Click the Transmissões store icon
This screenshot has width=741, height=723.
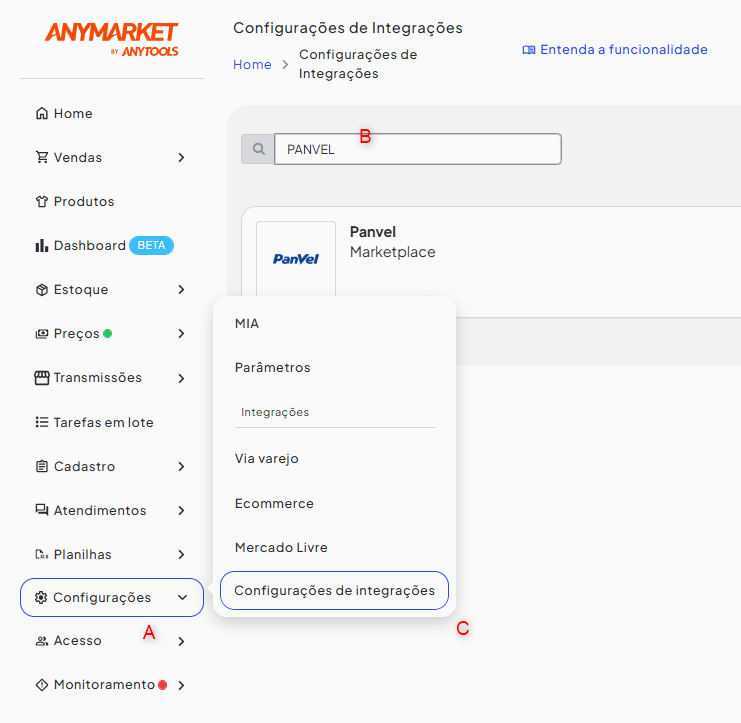coord(41,378)
